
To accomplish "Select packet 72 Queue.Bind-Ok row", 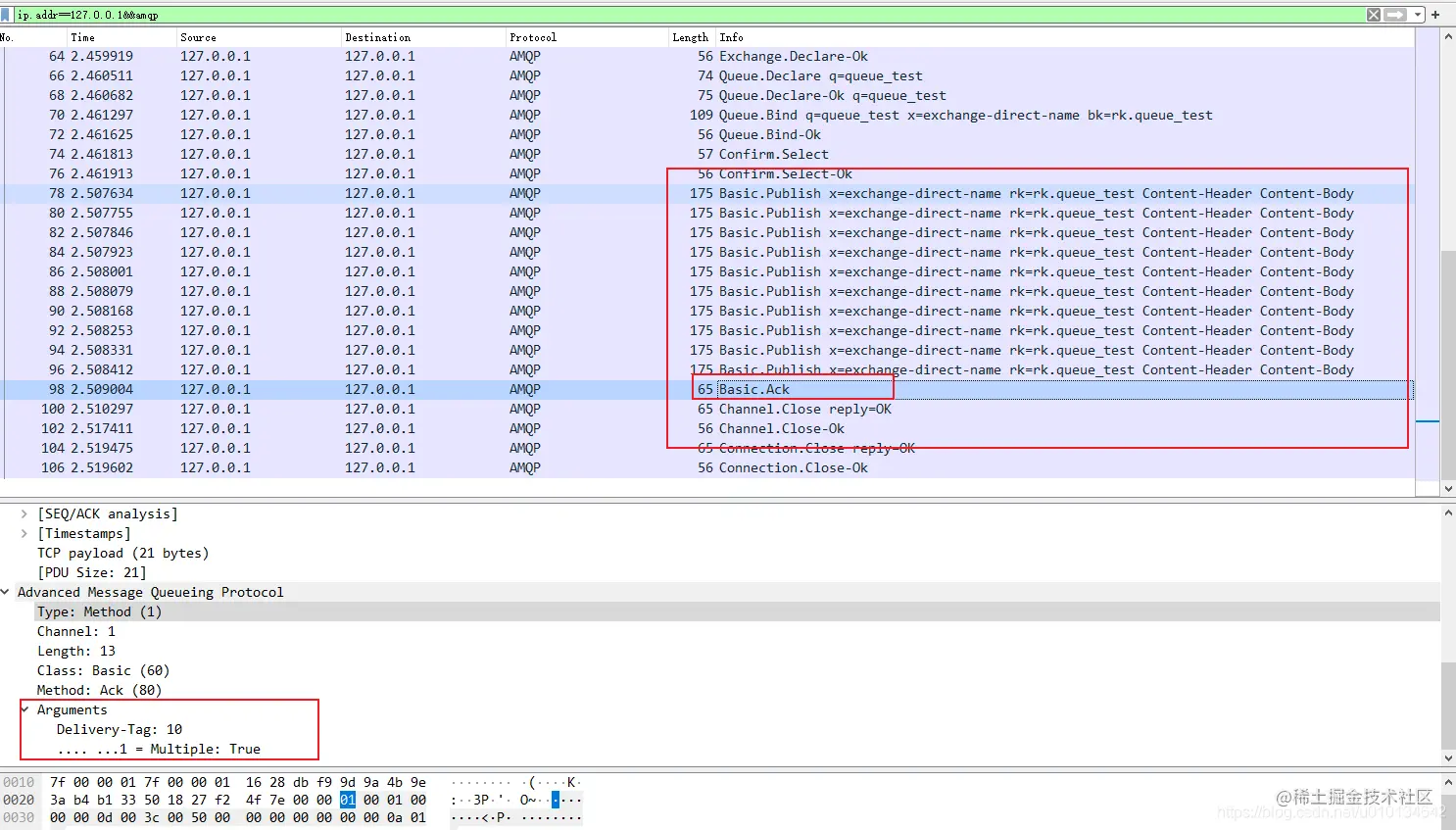I will (707, 135).
